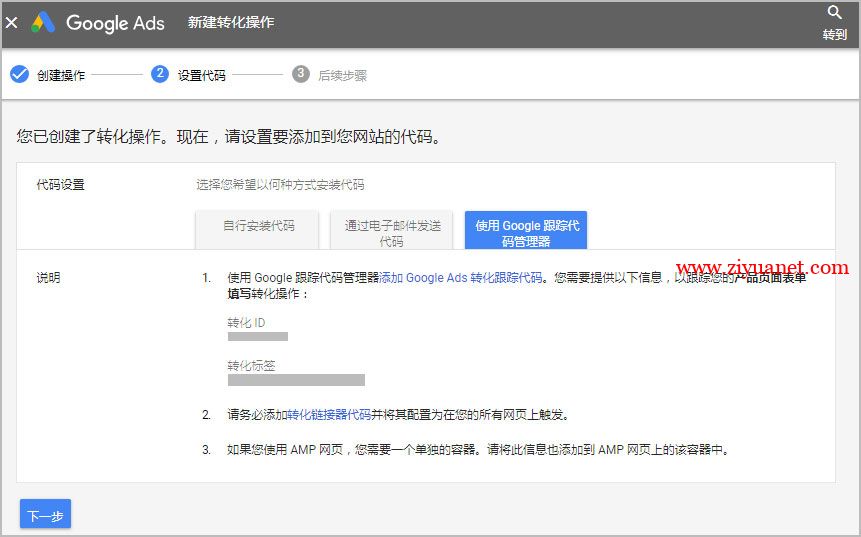Image resolution: width=861 pixels, height=537 pixels.
Task: Close the new conversion action page
Action: click(12, 22)
